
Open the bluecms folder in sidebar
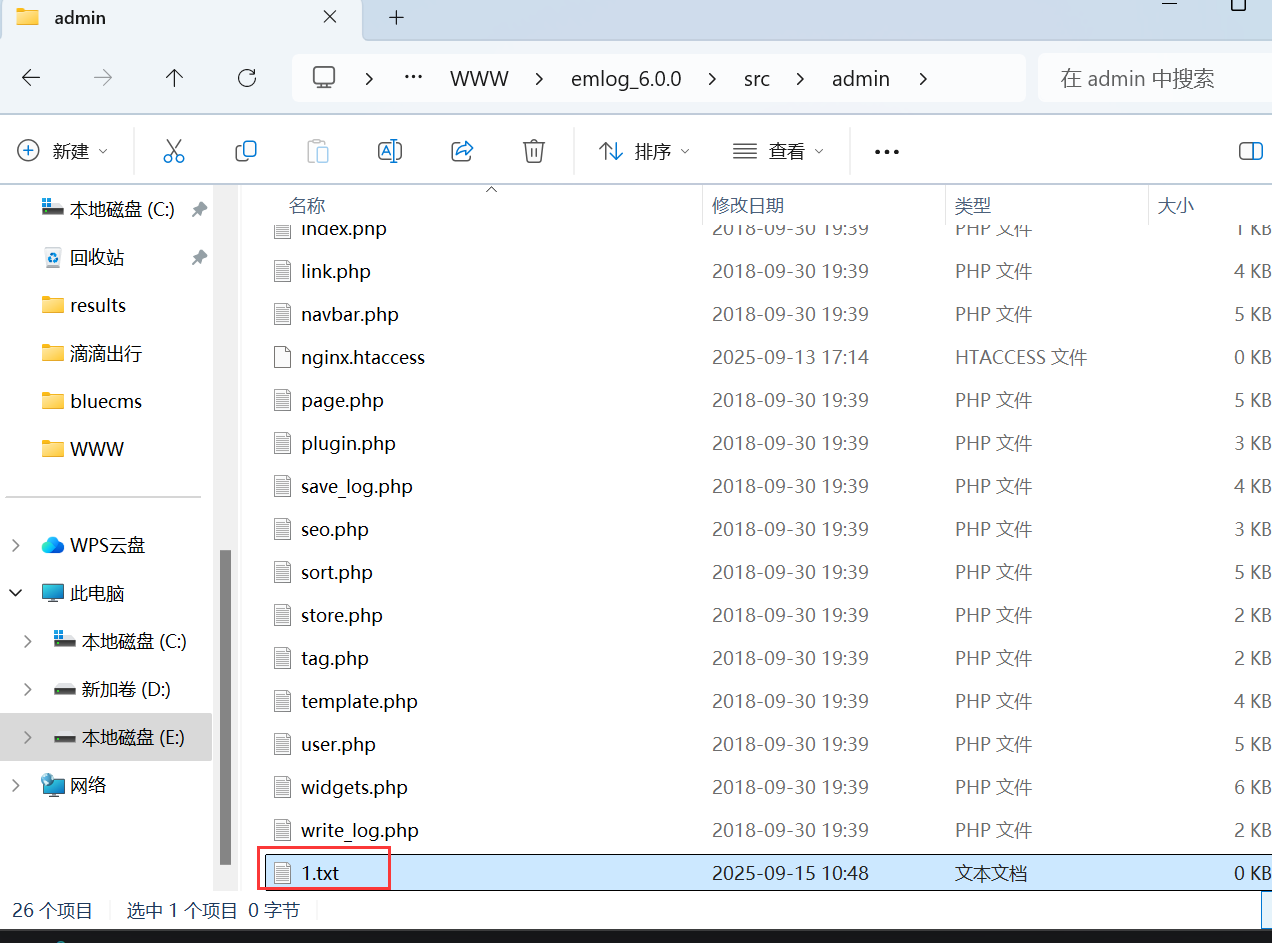pos(106,402)
